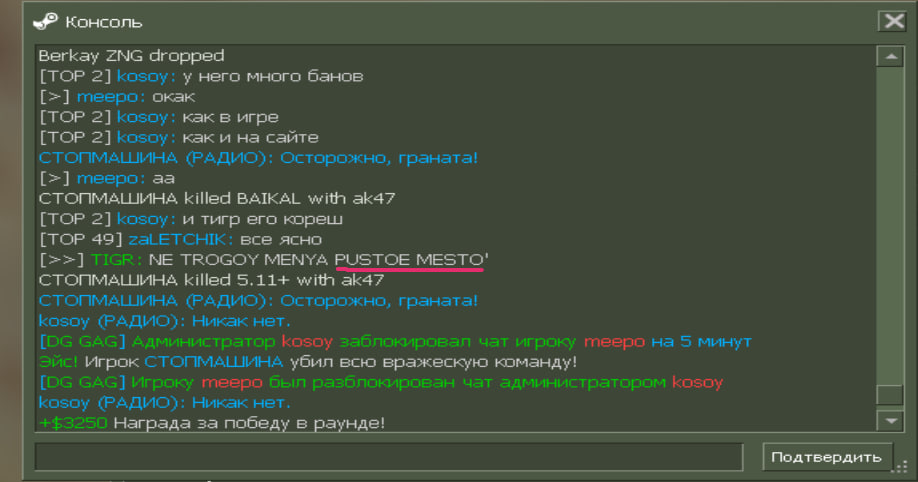
Task: Click the console scrollbar thumb
Action: pos(888,396)
